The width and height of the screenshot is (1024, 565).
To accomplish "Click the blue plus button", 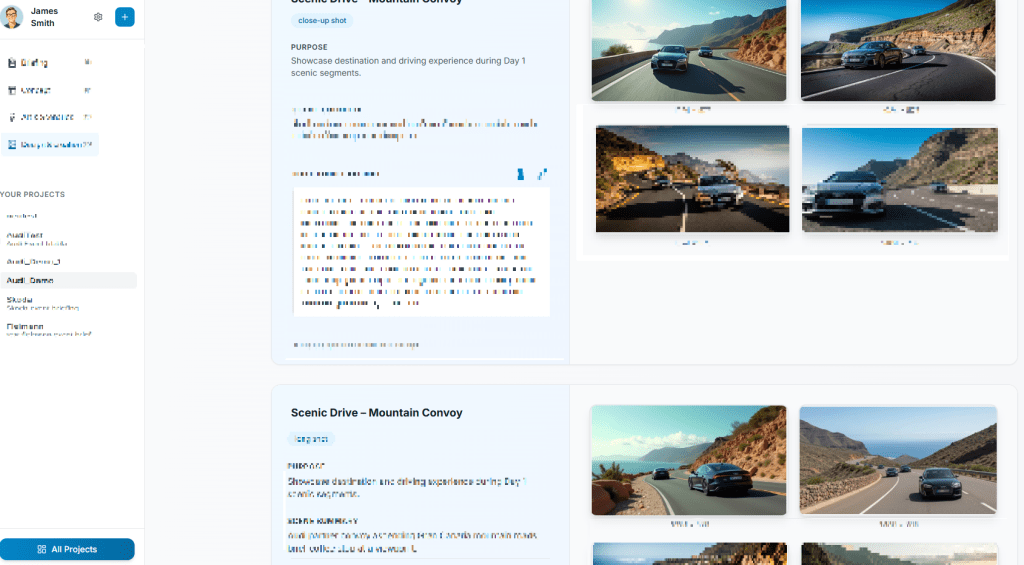I will 125,17.
